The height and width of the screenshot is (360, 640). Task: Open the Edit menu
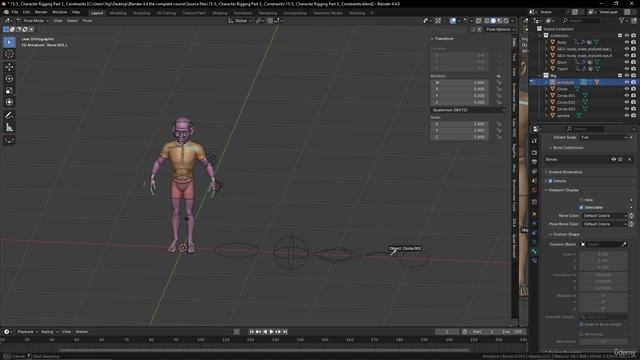click(26, 12)
